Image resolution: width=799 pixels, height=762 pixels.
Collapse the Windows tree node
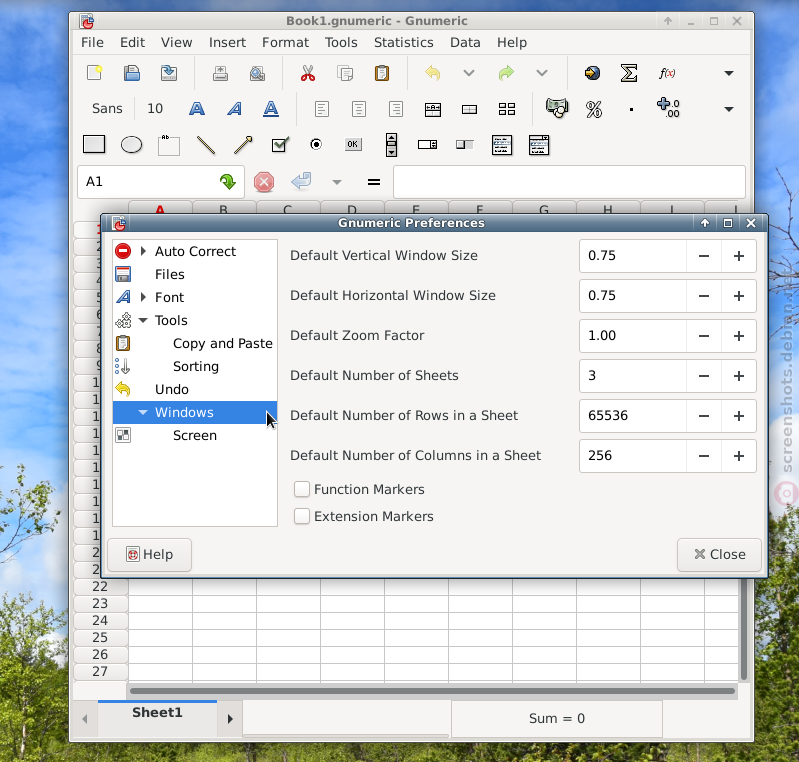pos(143,412)
